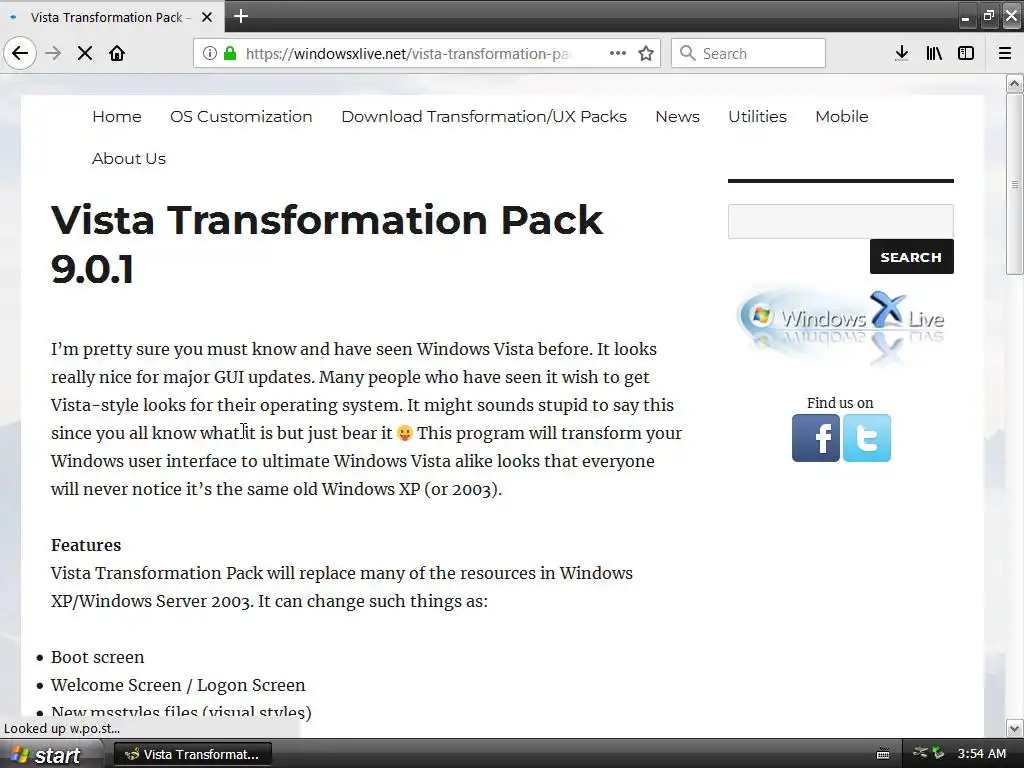
Task: Click the green padlock security icon
Action: (230, 54)
